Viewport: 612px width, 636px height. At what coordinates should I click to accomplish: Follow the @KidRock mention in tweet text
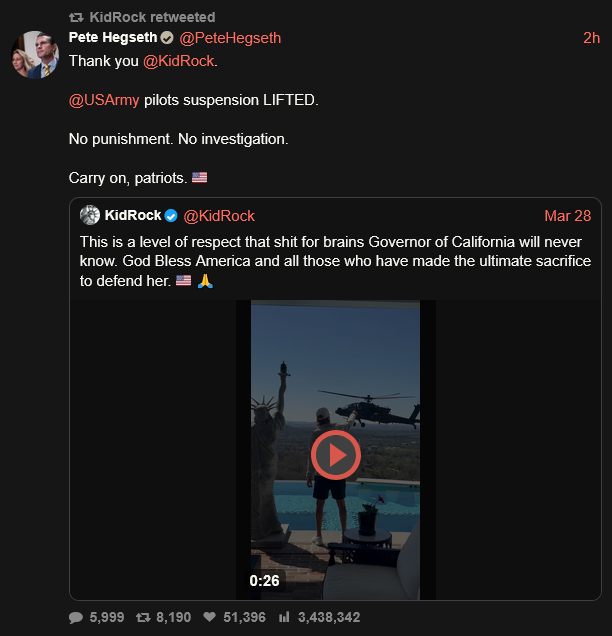178,61
